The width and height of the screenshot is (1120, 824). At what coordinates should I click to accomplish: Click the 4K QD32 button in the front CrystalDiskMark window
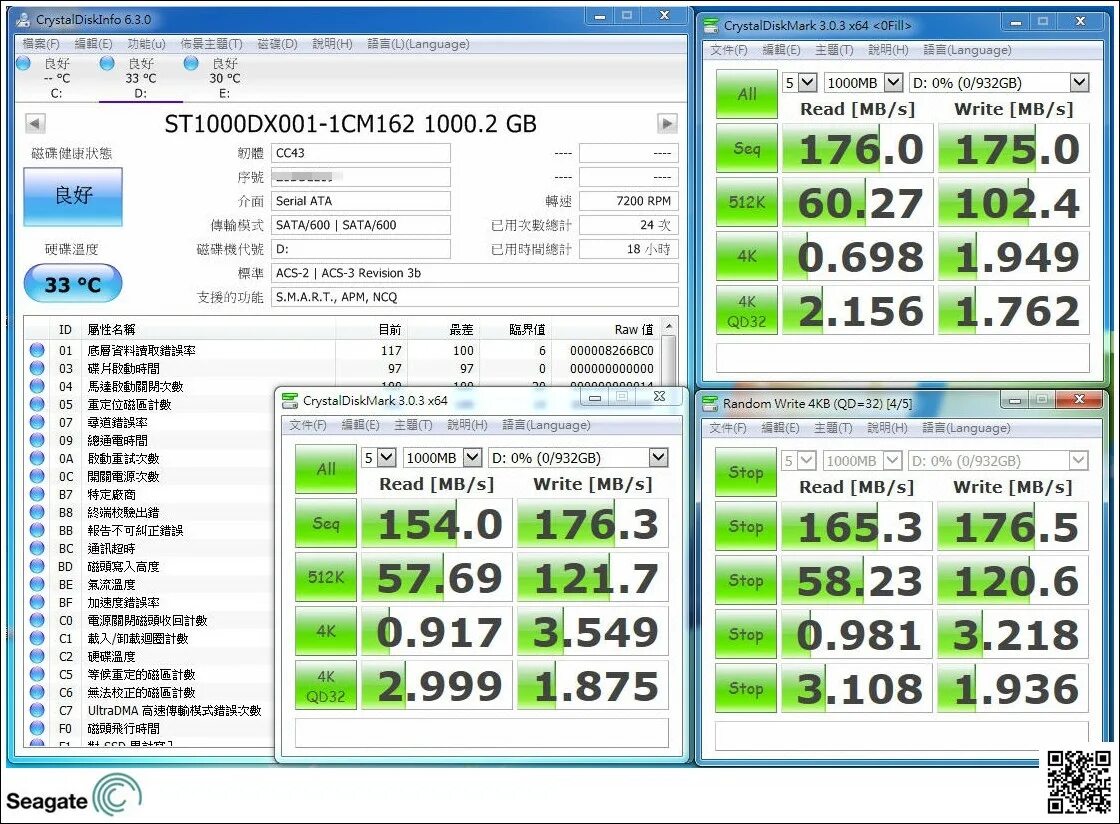click(326, 685)
